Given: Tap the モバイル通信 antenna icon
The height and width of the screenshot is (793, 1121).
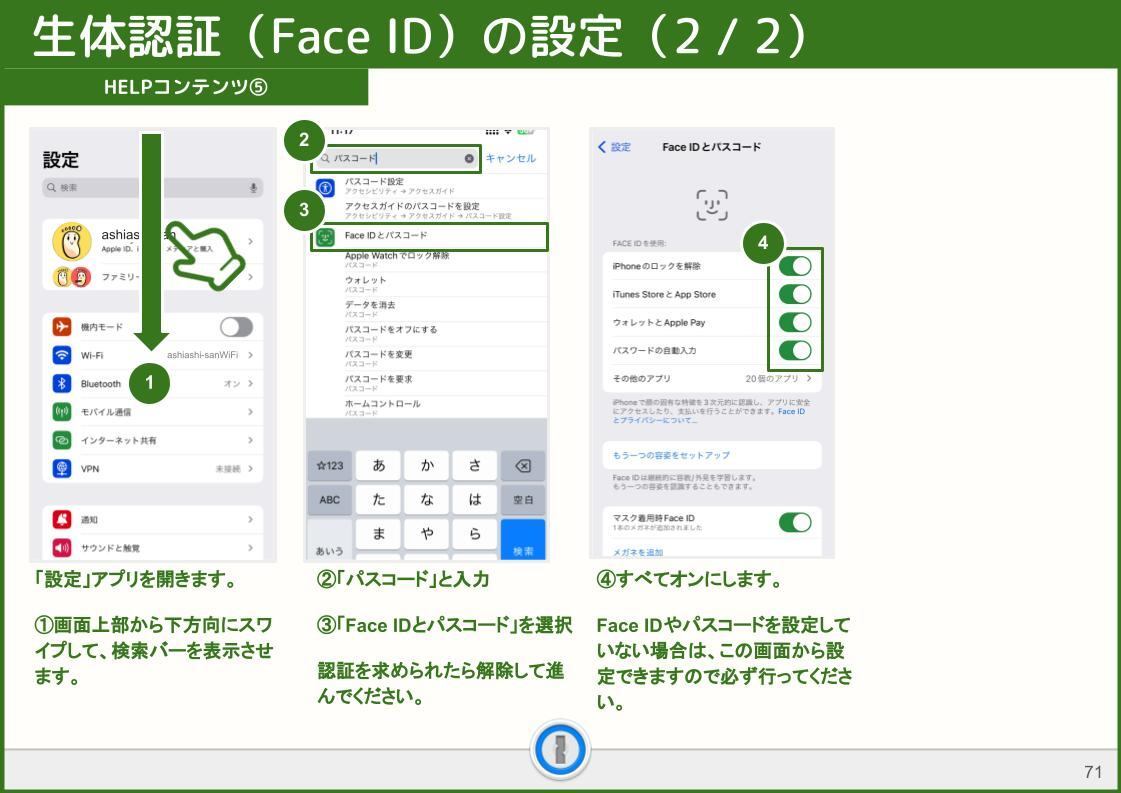Looking at the screenshot, I should [x=62, y=412].
